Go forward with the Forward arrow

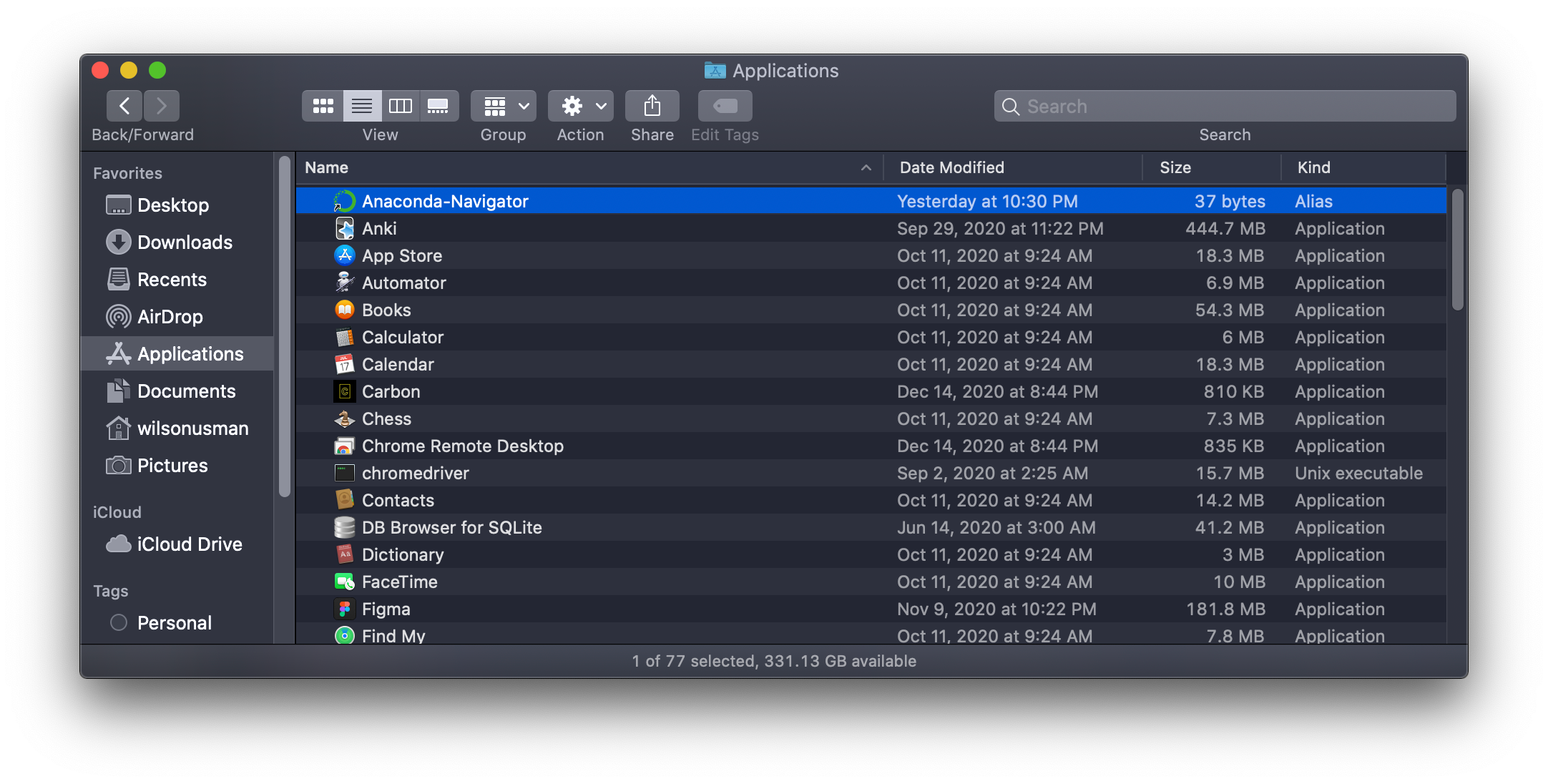pos(162,106)
